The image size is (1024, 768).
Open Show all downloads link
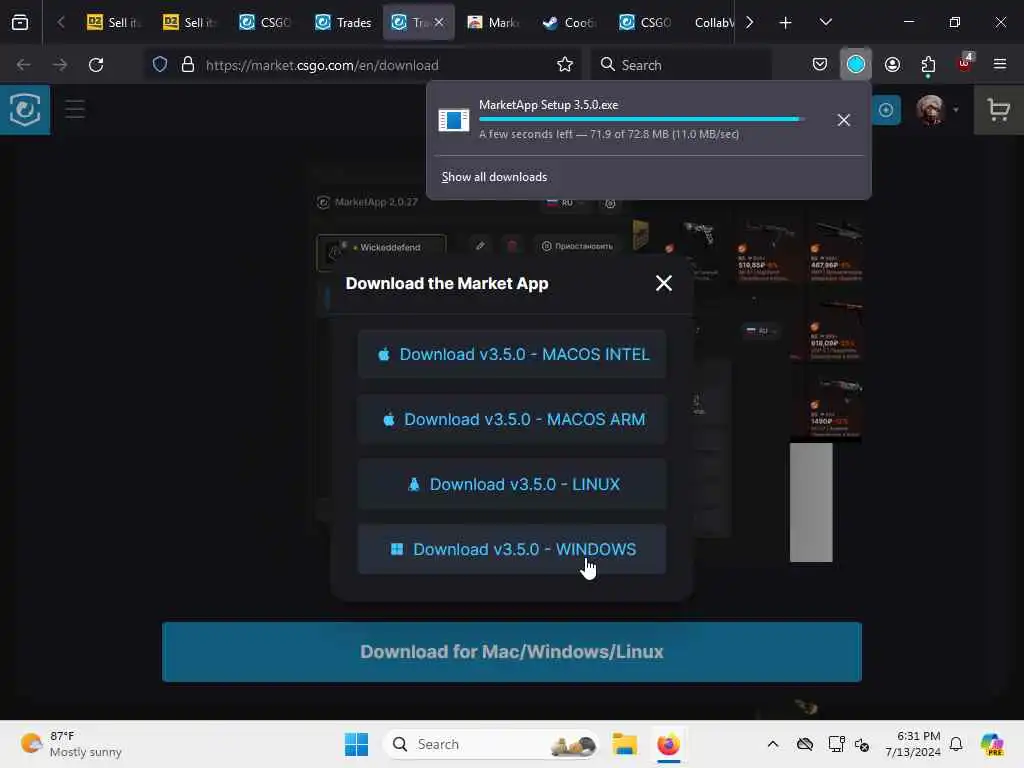[494, 177]
